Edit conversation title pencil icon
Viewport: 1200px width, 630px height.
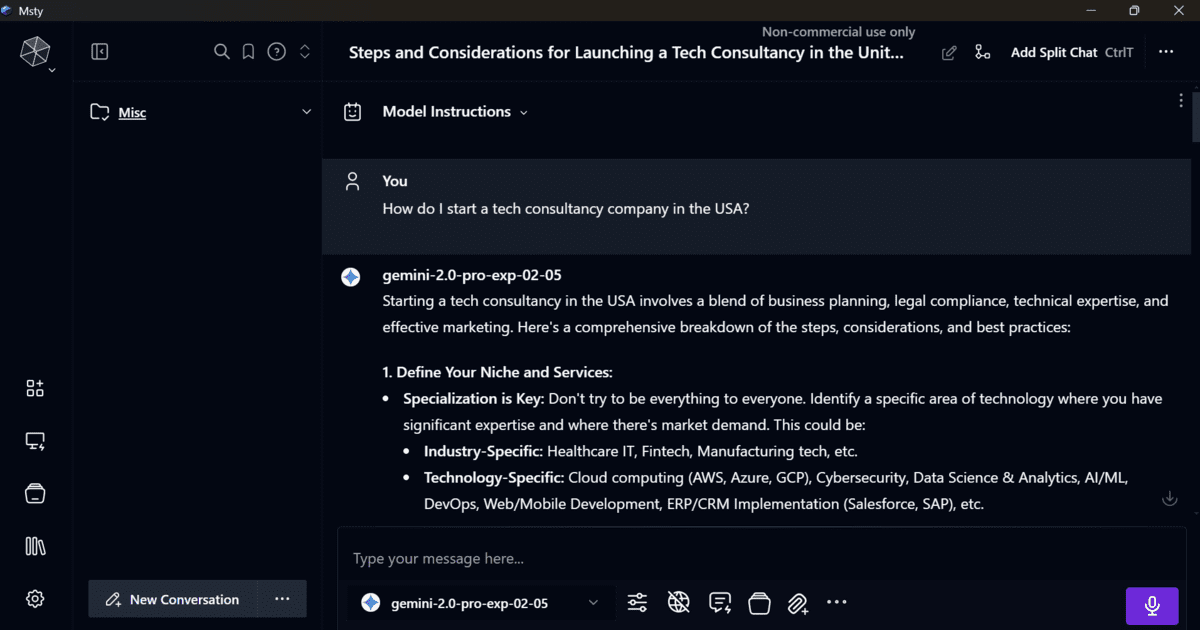(x=949, y=53)
